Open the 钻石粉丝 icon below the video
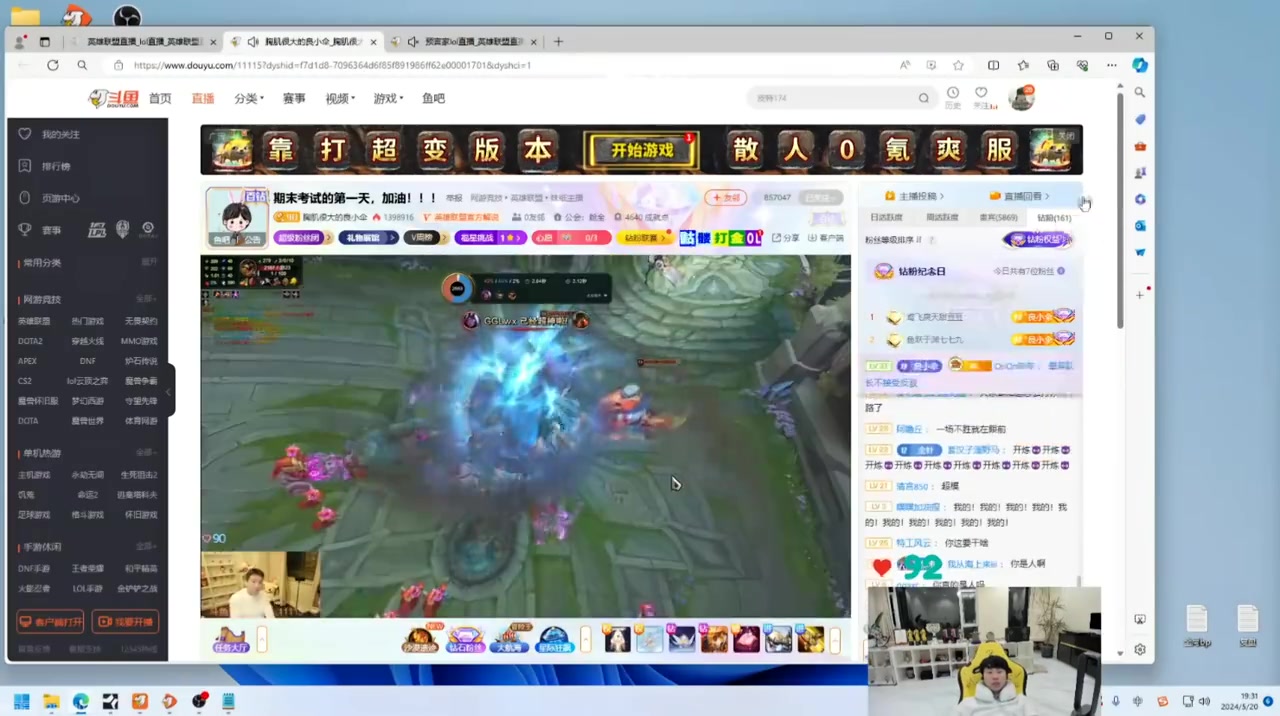1280x716 pixels. (x=465, y=639)
